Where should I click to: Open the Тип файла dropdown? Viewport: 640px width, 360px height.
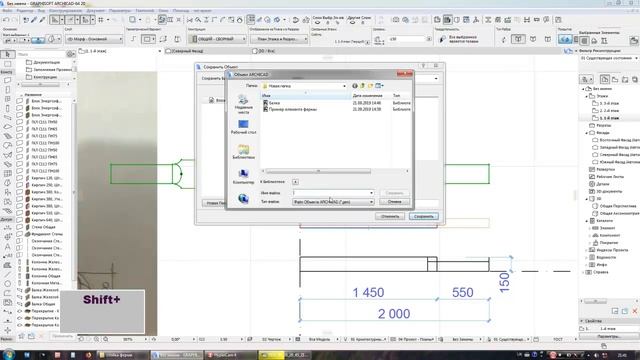[x=333, y=202]
